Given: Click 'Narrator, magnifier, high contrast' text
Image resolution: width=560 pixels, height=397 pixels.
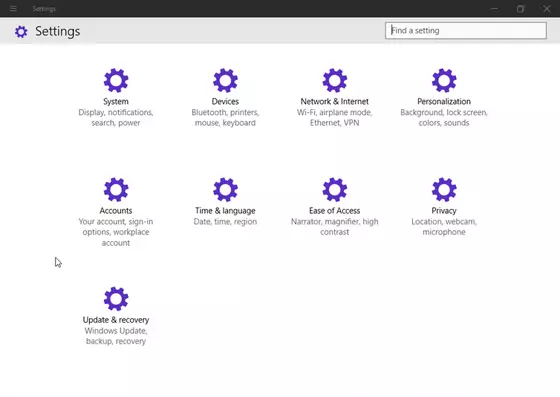Looking at the screenshot, I should coord(334,227).
